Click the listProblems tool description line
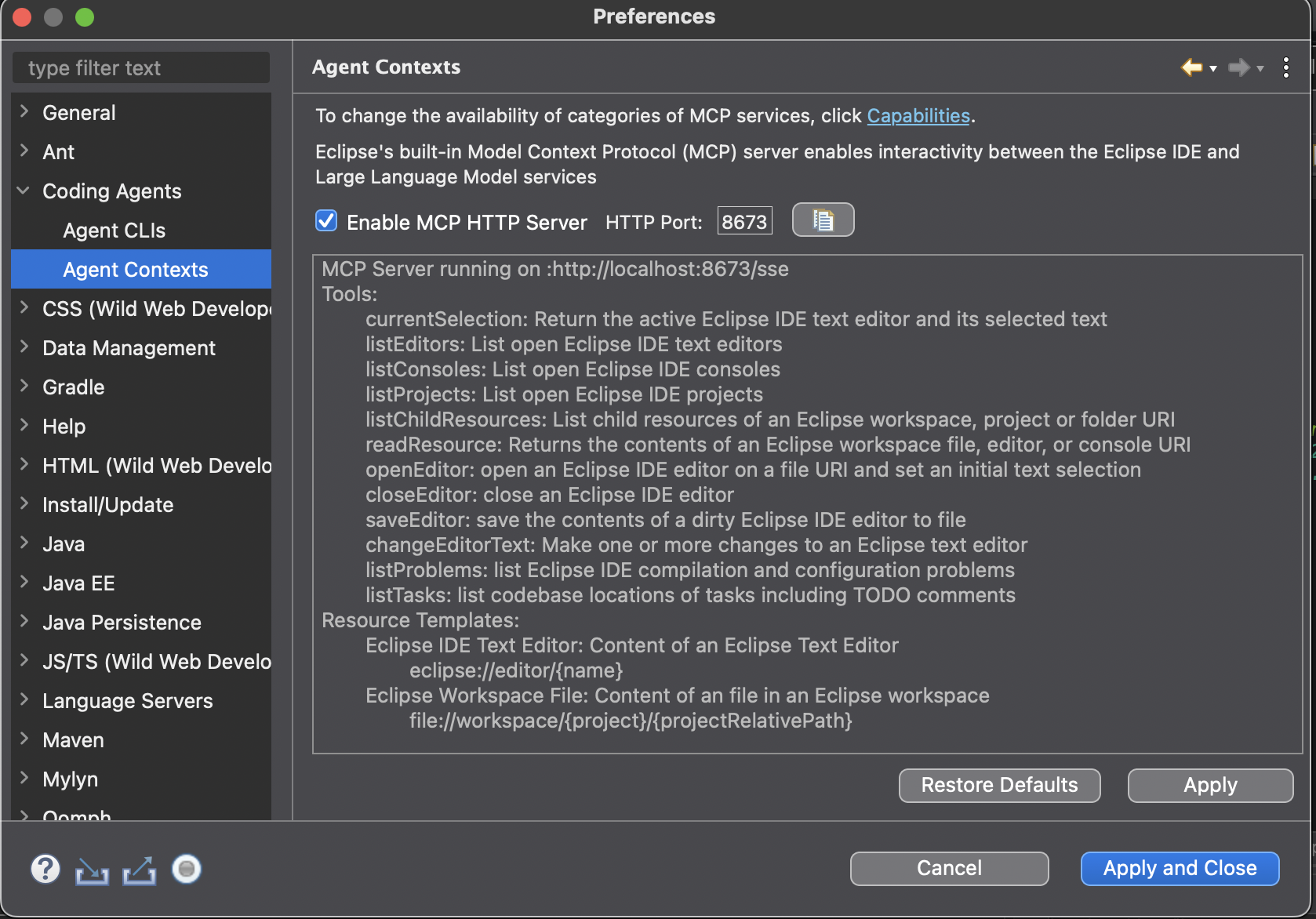1316x919 pixels. tap(690, 570)
